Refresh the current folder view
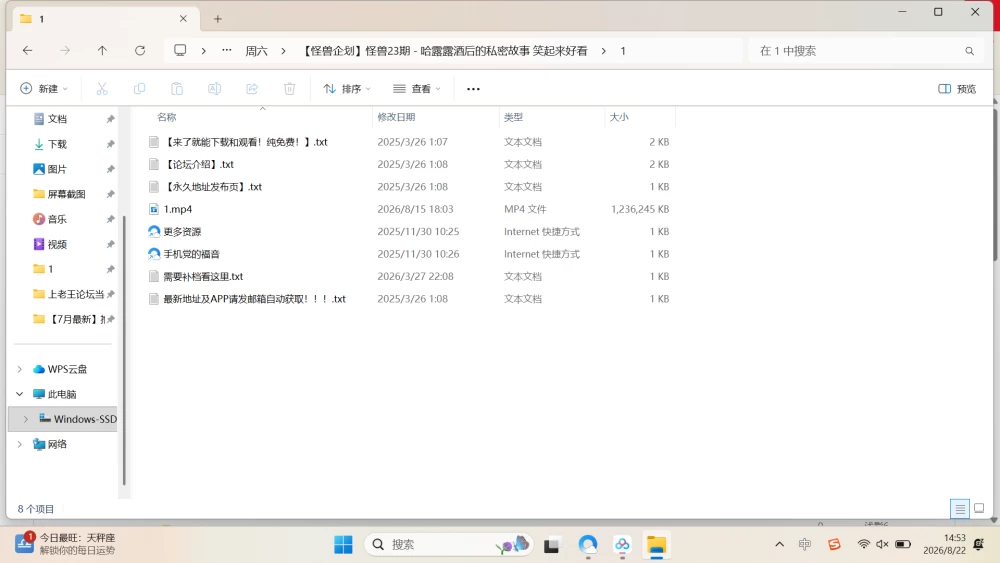Viewport: 1000px width, 563px height. tap(140, 51)
